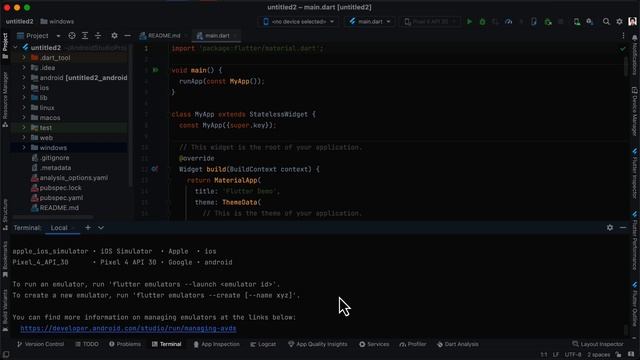Click the select opened file target icon

72,36
